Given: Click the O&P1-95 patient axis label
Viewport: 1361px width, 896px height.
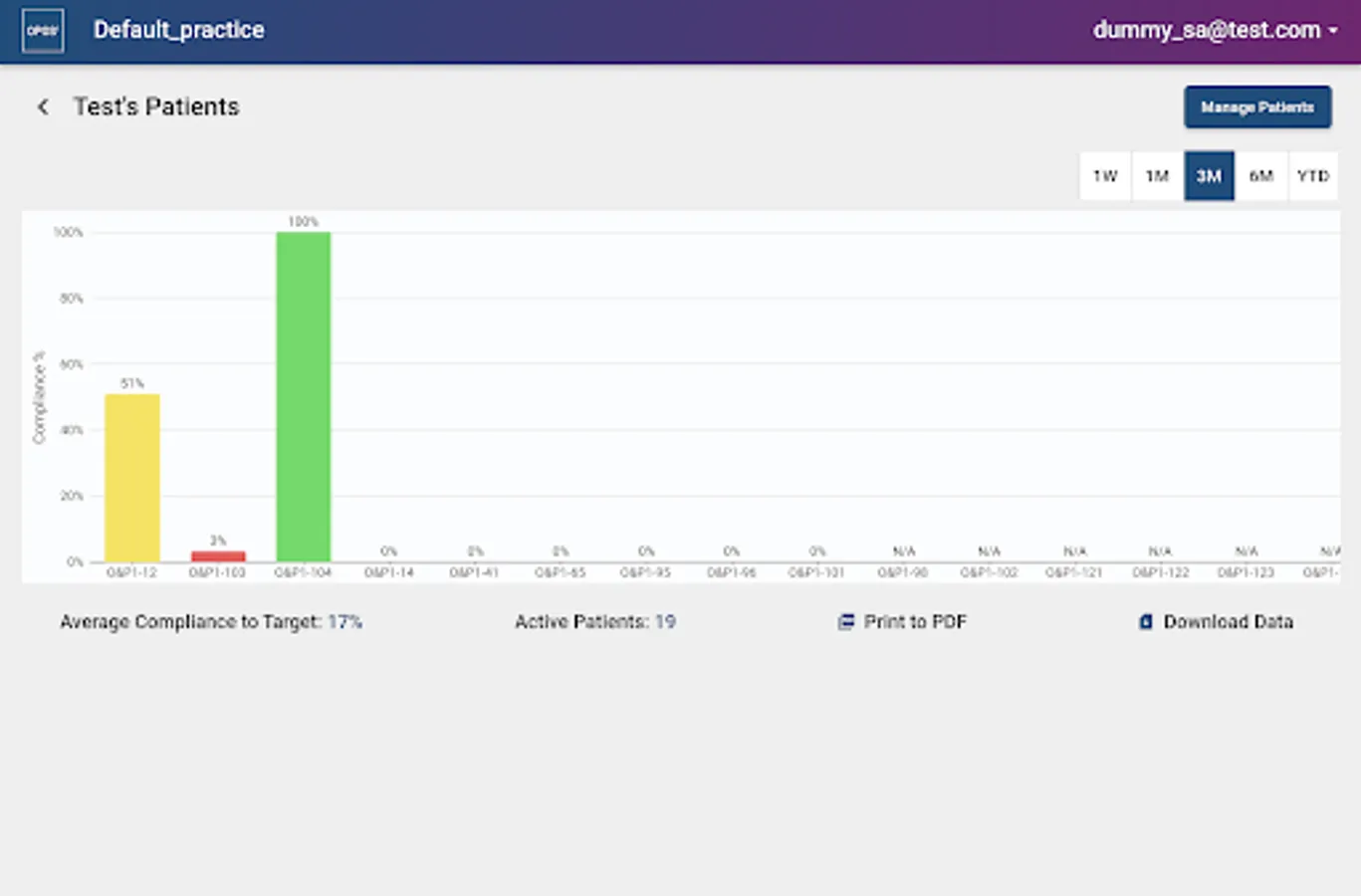Looking at the screenshot, I should [x=645, y=572].
